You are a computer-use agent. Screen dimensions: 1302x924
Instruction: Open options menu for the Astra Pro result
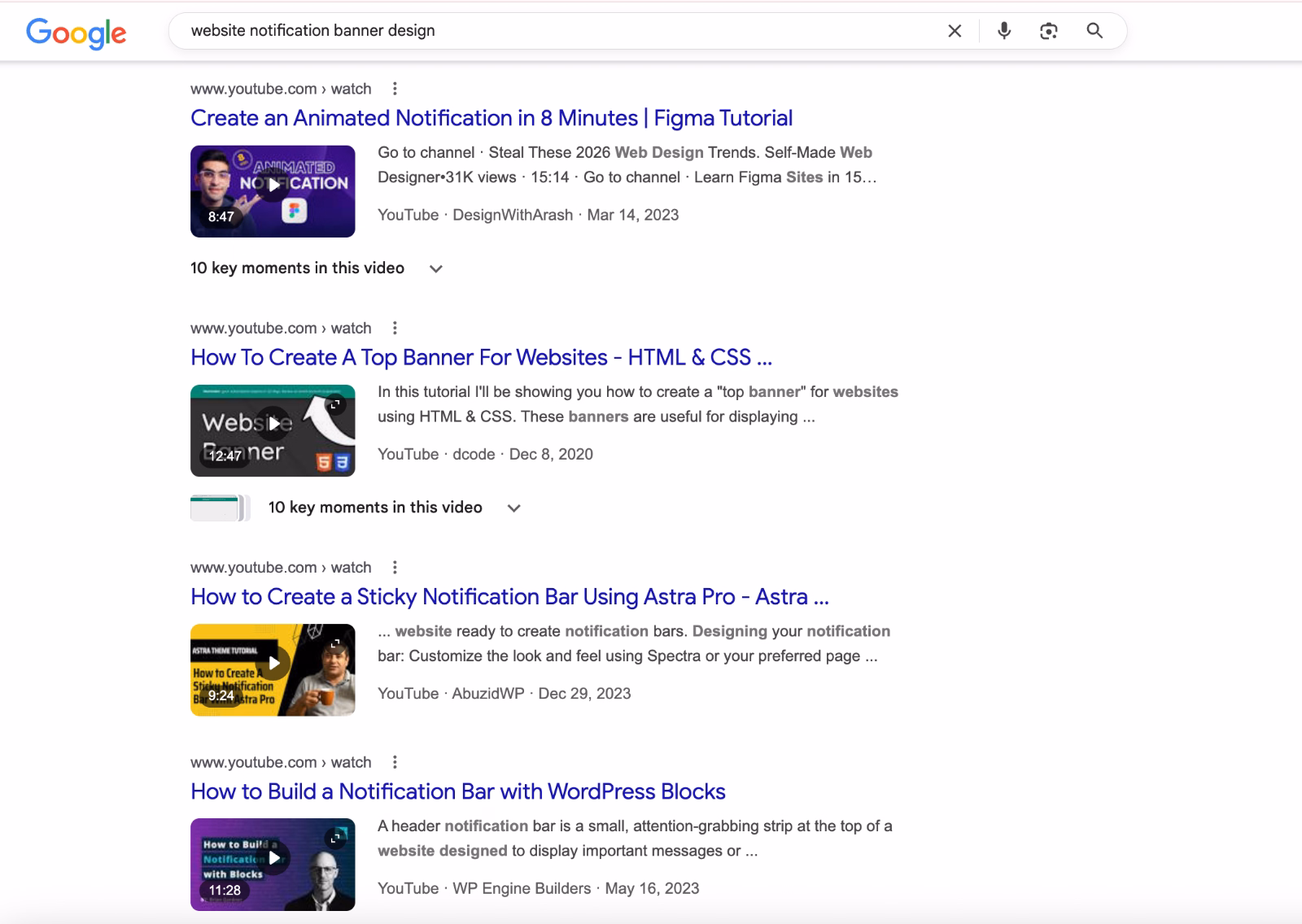click(396, 567)
